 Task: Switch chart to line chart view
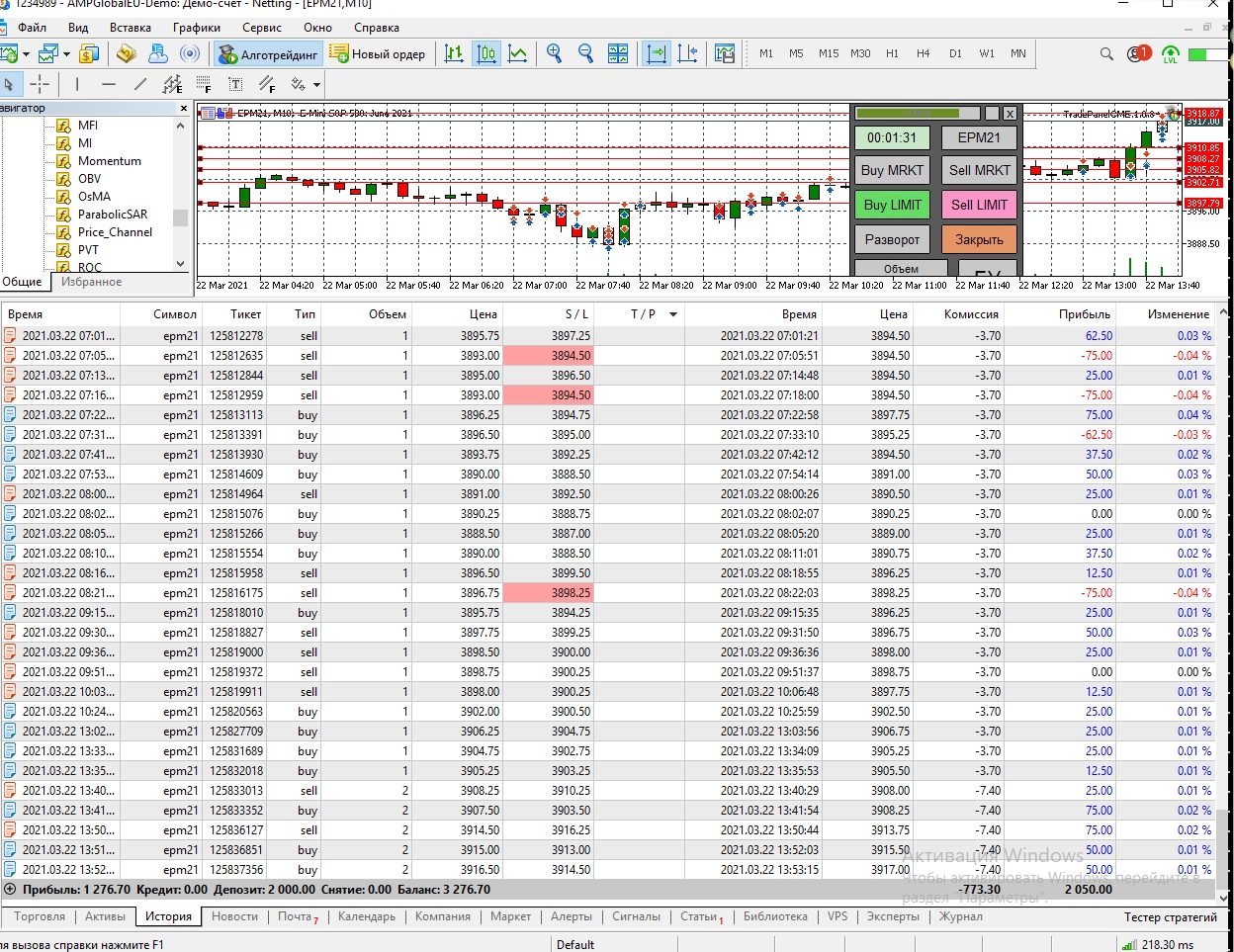[x=517, y=53]
